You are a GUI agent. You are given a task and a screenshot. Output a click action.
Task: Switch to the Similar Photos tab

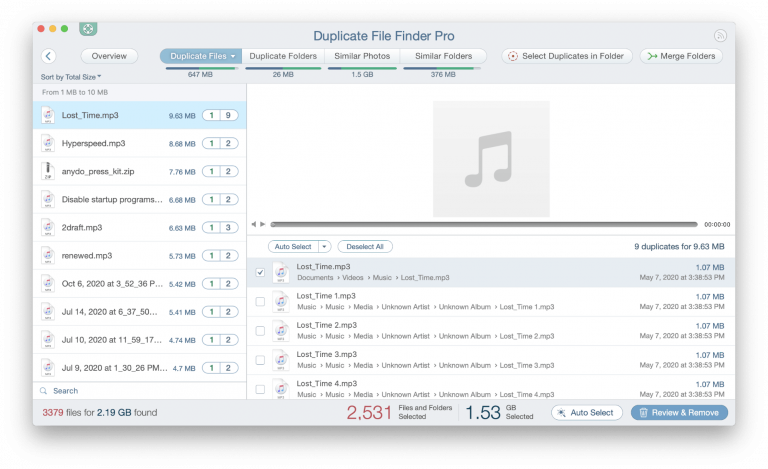pos(362,56)
